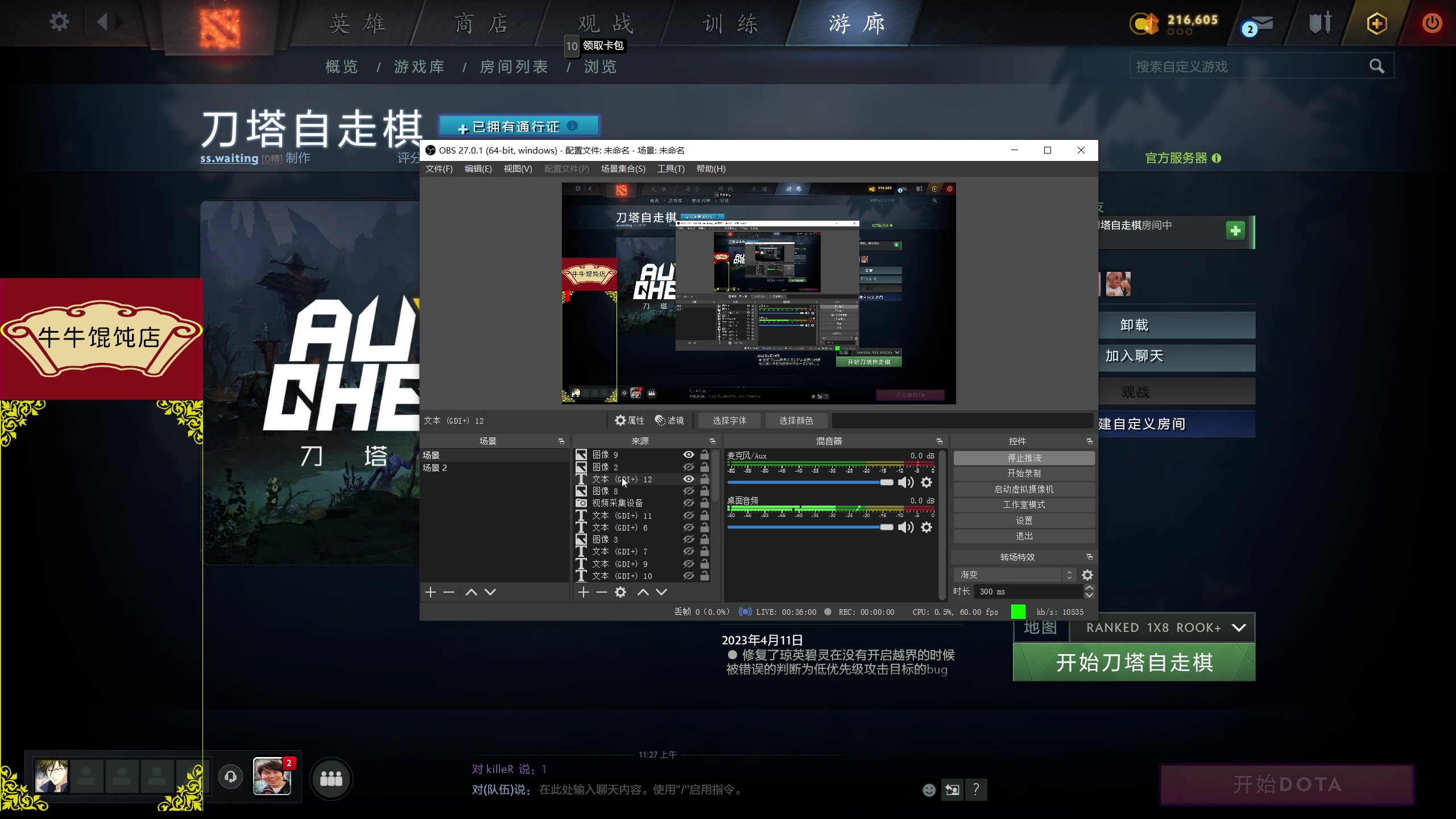
Task: Remove selected scene with minus icon
Action: click(x=449, y=592)
